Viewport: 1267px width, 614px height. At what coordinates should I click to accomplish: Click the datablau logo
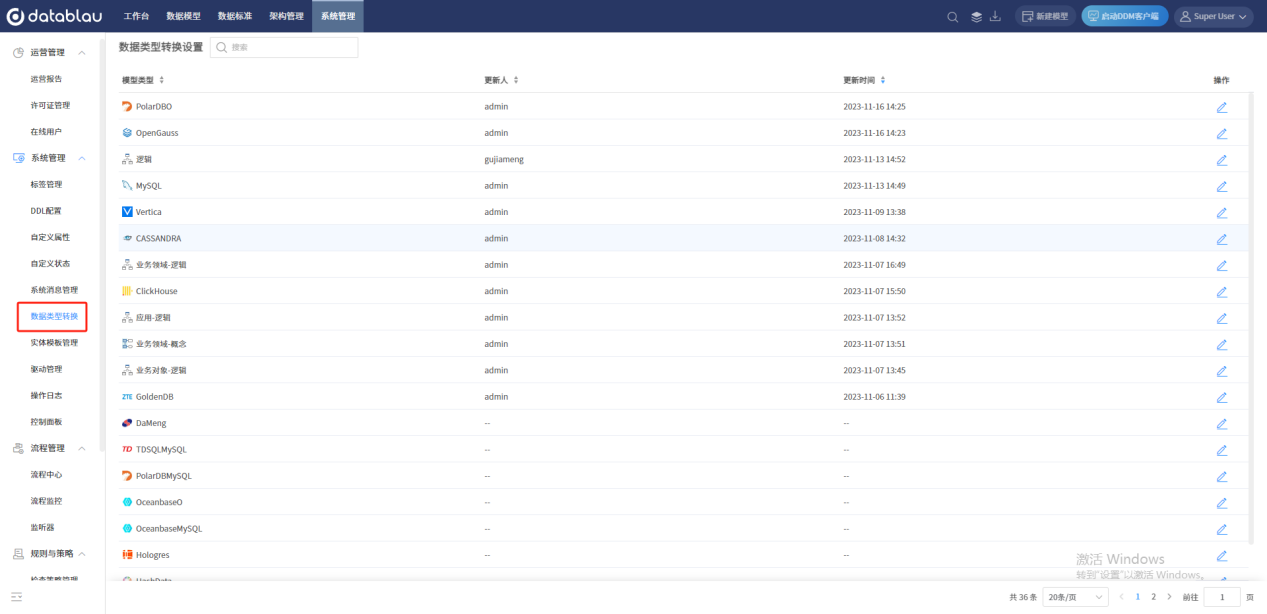[x=54, y=16]
